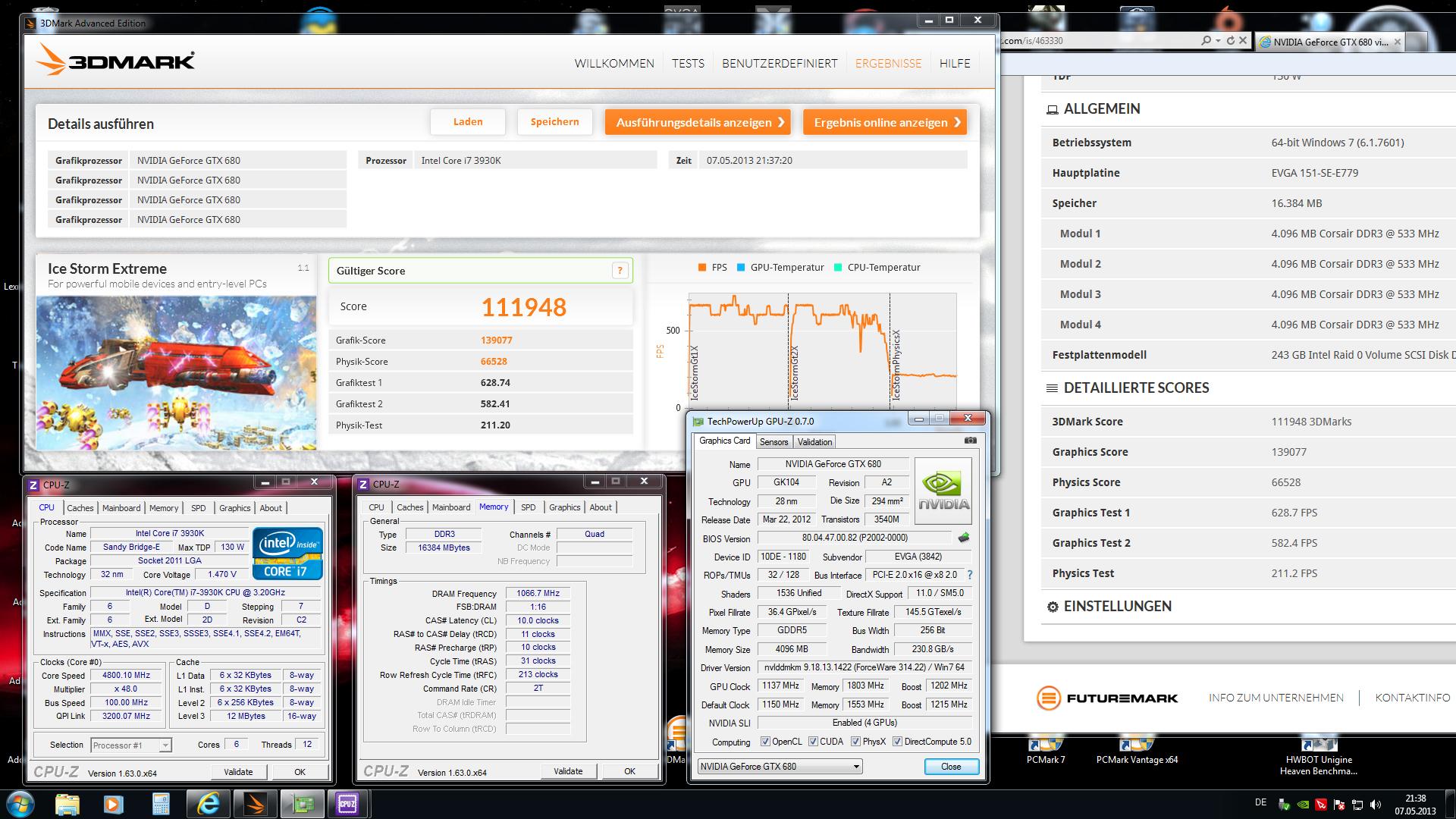Open the BENUTZERDEFINIERT tab in 3DMark

780,64
